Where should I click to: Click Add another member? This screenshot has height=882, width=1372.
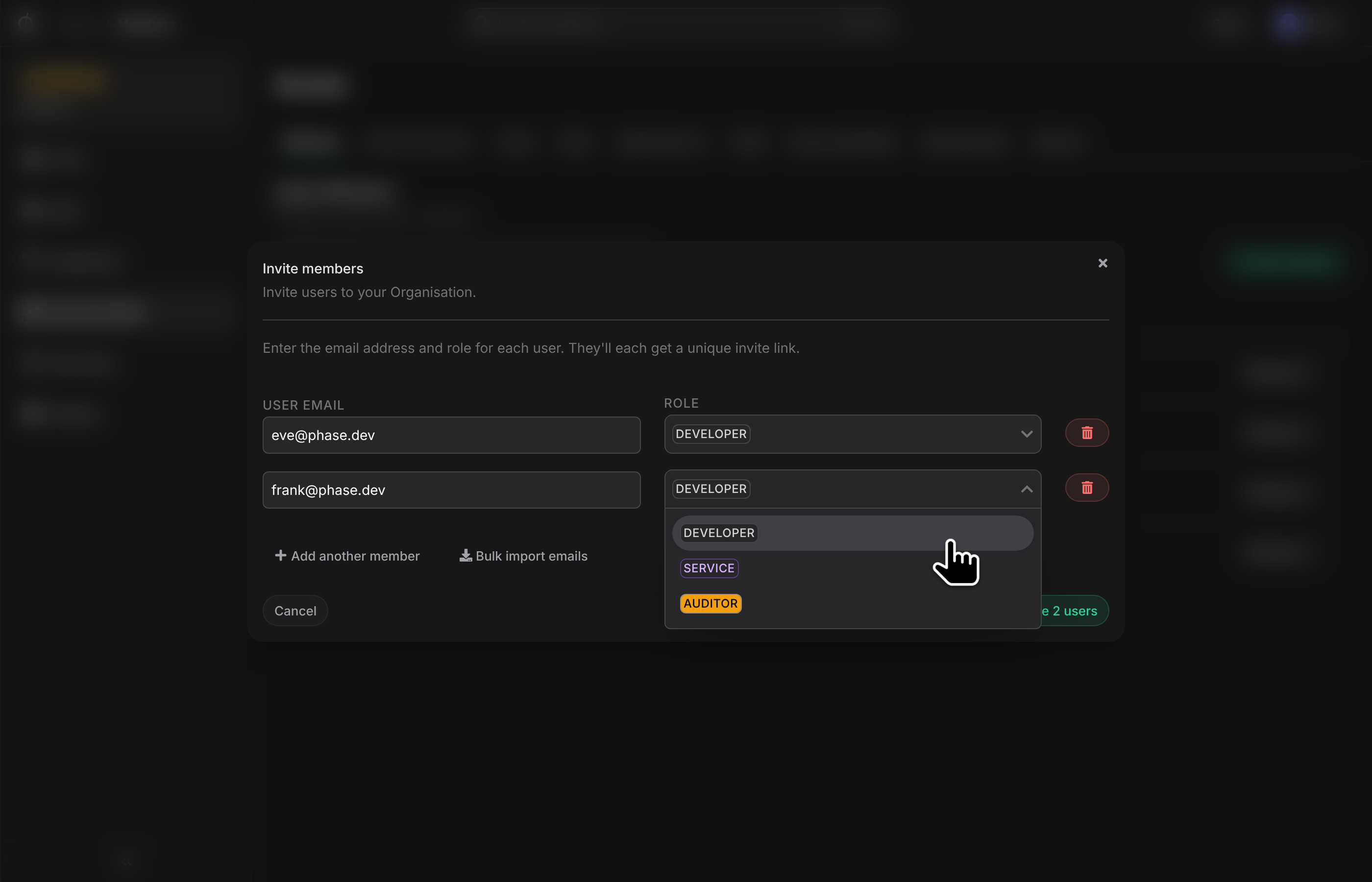point(347,556)
